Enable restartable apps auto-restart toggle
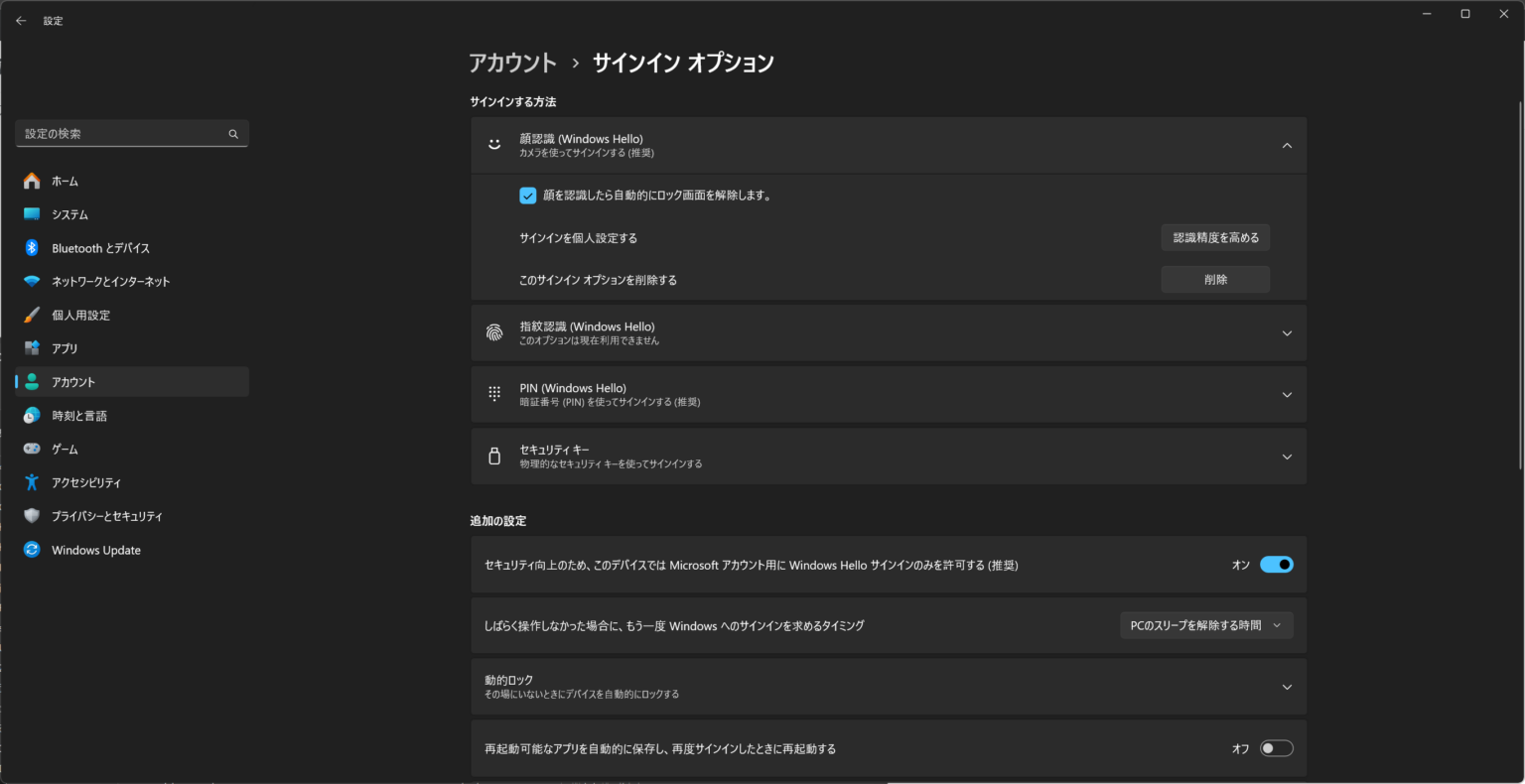The width and height of the screenshot is (1525, 784). (x=1276, y=747)
